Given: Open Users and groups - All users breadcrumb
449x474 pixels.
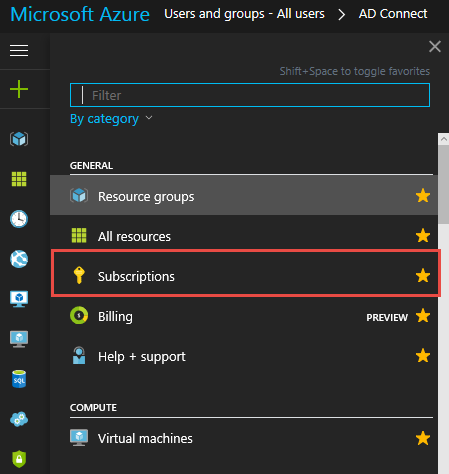Looking at the screenshot, I should pyautogui.click(x=244, y=14).
